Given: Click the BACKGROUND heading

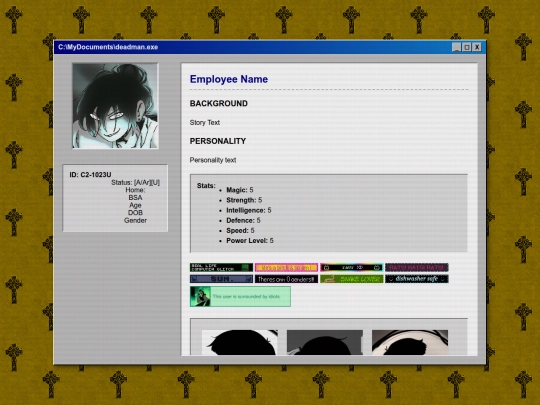Looking at the screenshot, I should click(x=219, y=104).
